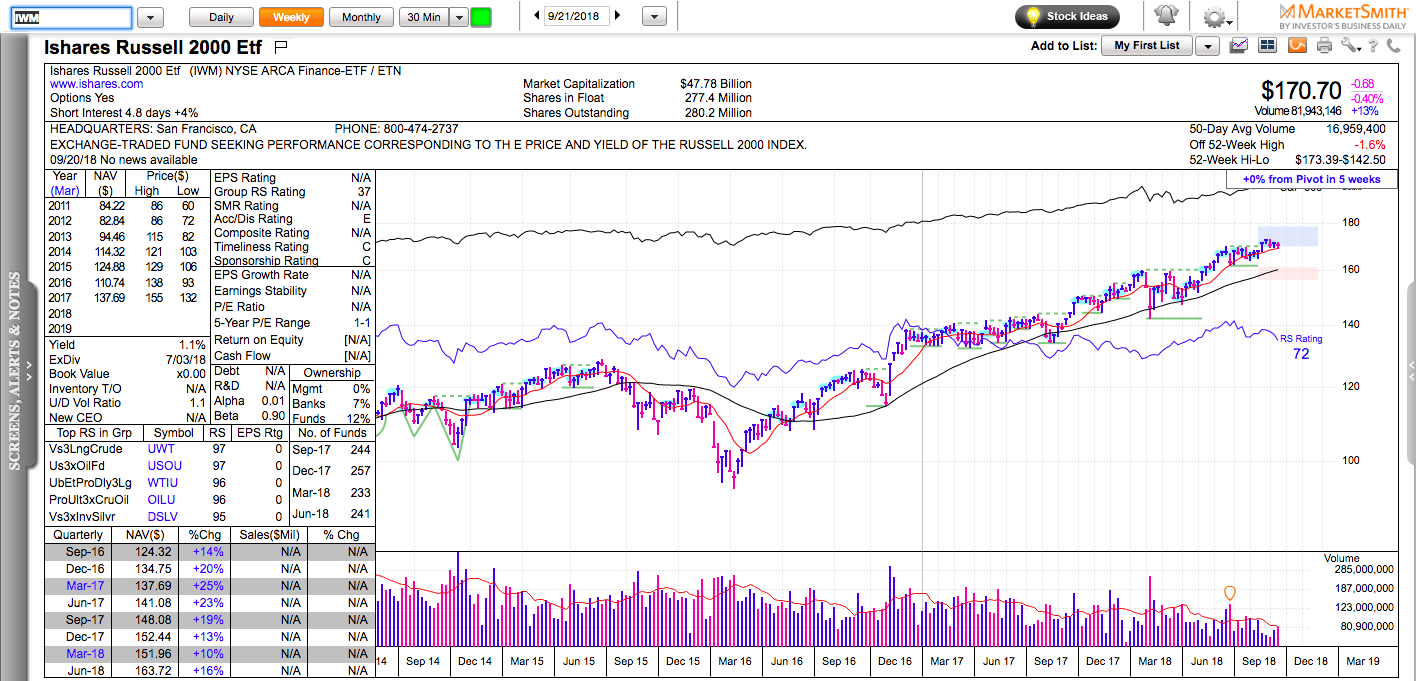Click the ExDiv 7/03/18 row
The image size is (1416, 681).
(128, 358)
